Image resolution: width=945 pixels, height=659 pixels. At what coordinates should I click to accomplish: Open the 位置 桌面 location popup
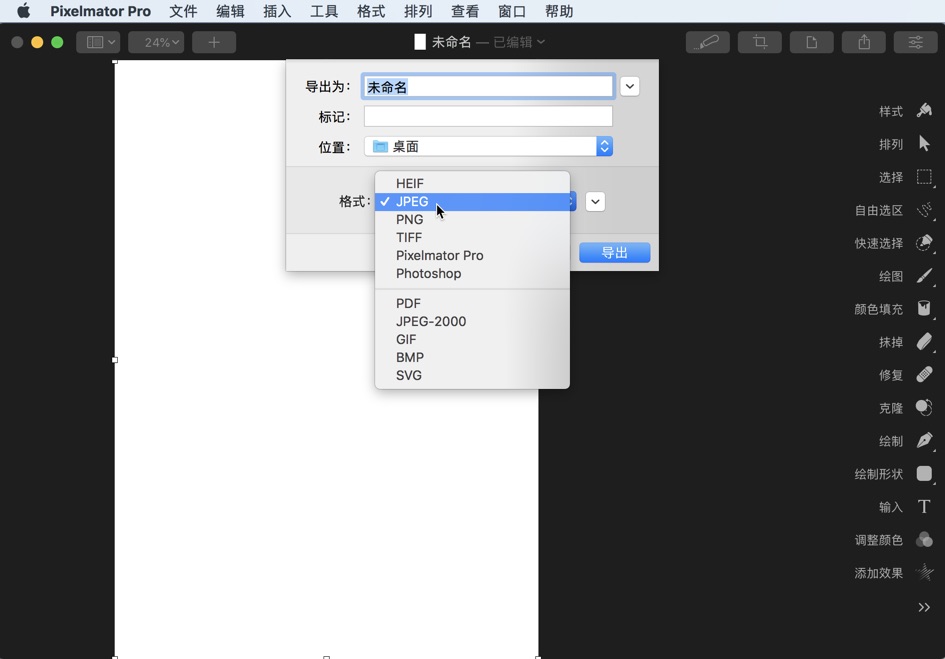point(488,147)
